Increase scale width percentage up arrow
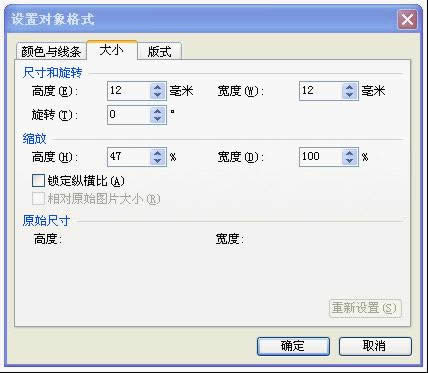This screenshot has width=428, height=373. point(349,153)
